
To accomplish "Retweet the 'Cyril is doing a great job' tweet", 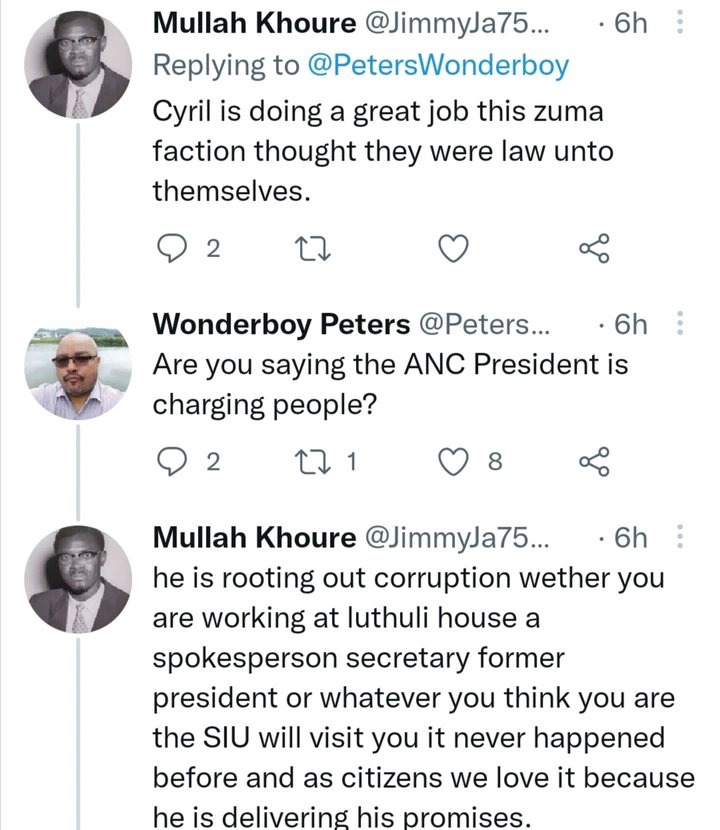I will point(313,248).
